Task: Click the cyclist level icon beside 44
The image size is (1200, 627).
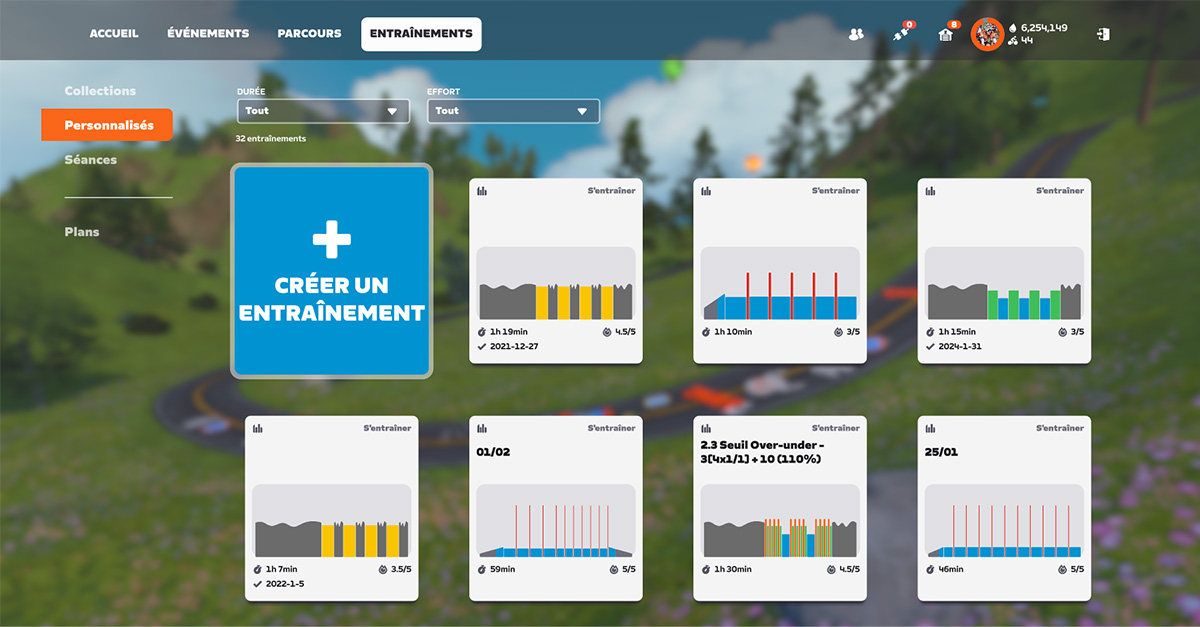Action: [1012, 41]
